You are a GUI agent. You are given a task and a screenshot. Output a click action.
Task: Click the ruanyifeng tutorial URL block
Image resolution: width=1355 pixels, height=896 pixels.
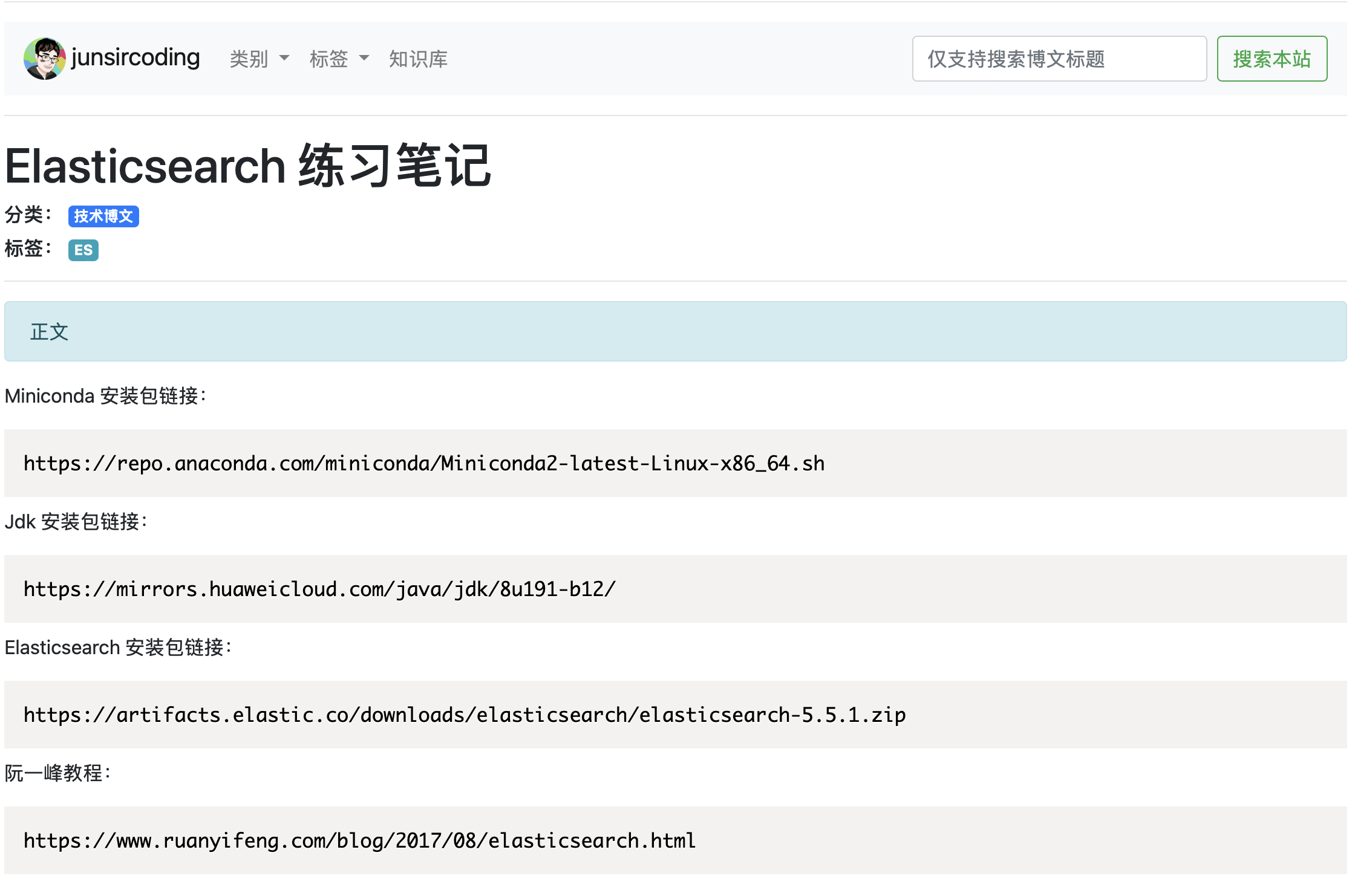coord(359,841)
